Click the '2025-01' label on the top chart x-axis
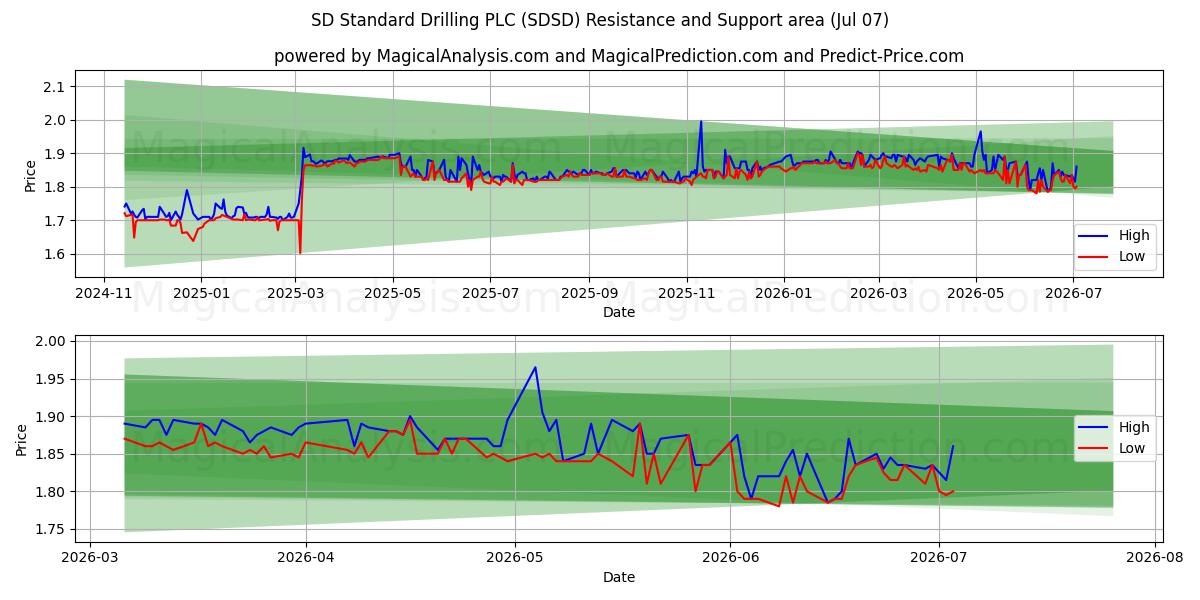This screenshot has height=600, width=1200. point(201,296)
